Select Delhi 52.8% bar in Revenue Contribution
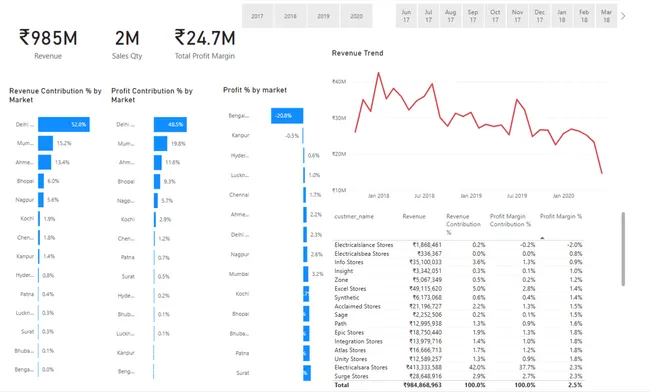 click(x=64, y=124)
